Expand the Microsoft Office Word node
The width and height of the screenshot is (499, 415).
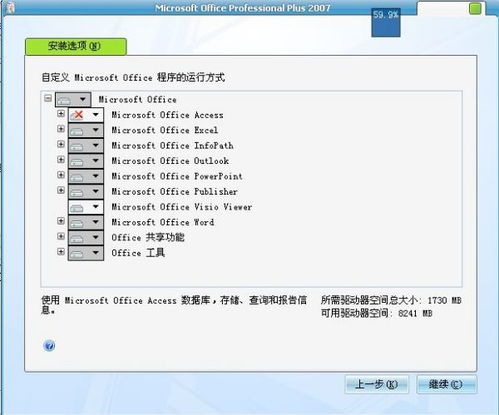tap(61, 221)
